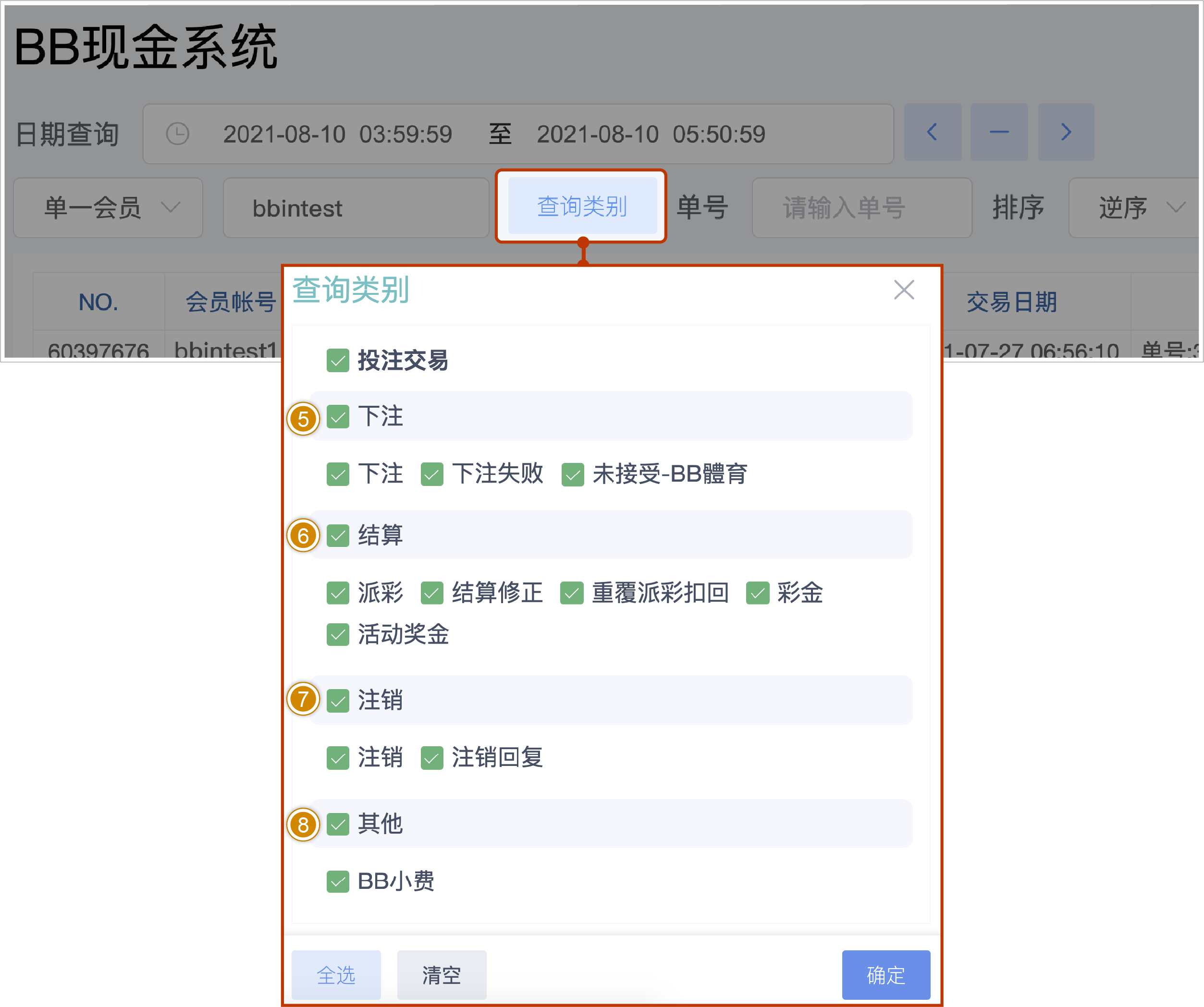Click the numbered marker 5 badge

(x=303, y=419)
